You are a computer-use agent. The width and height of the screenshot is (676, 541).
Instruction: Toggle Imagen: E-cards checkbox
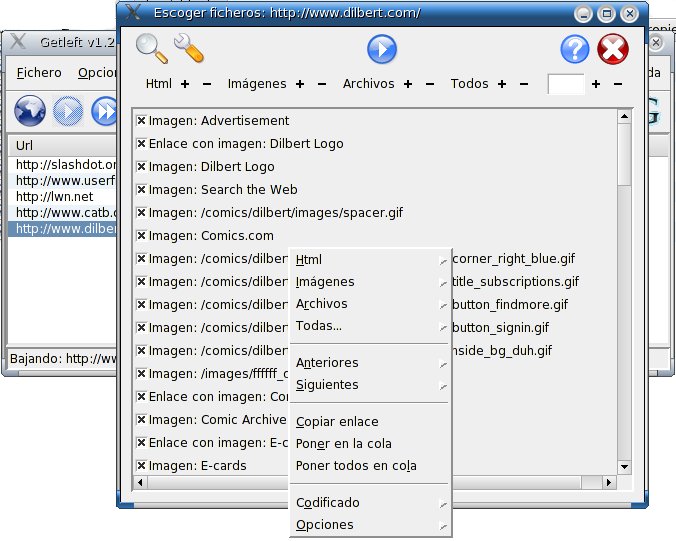click(141, 466)
